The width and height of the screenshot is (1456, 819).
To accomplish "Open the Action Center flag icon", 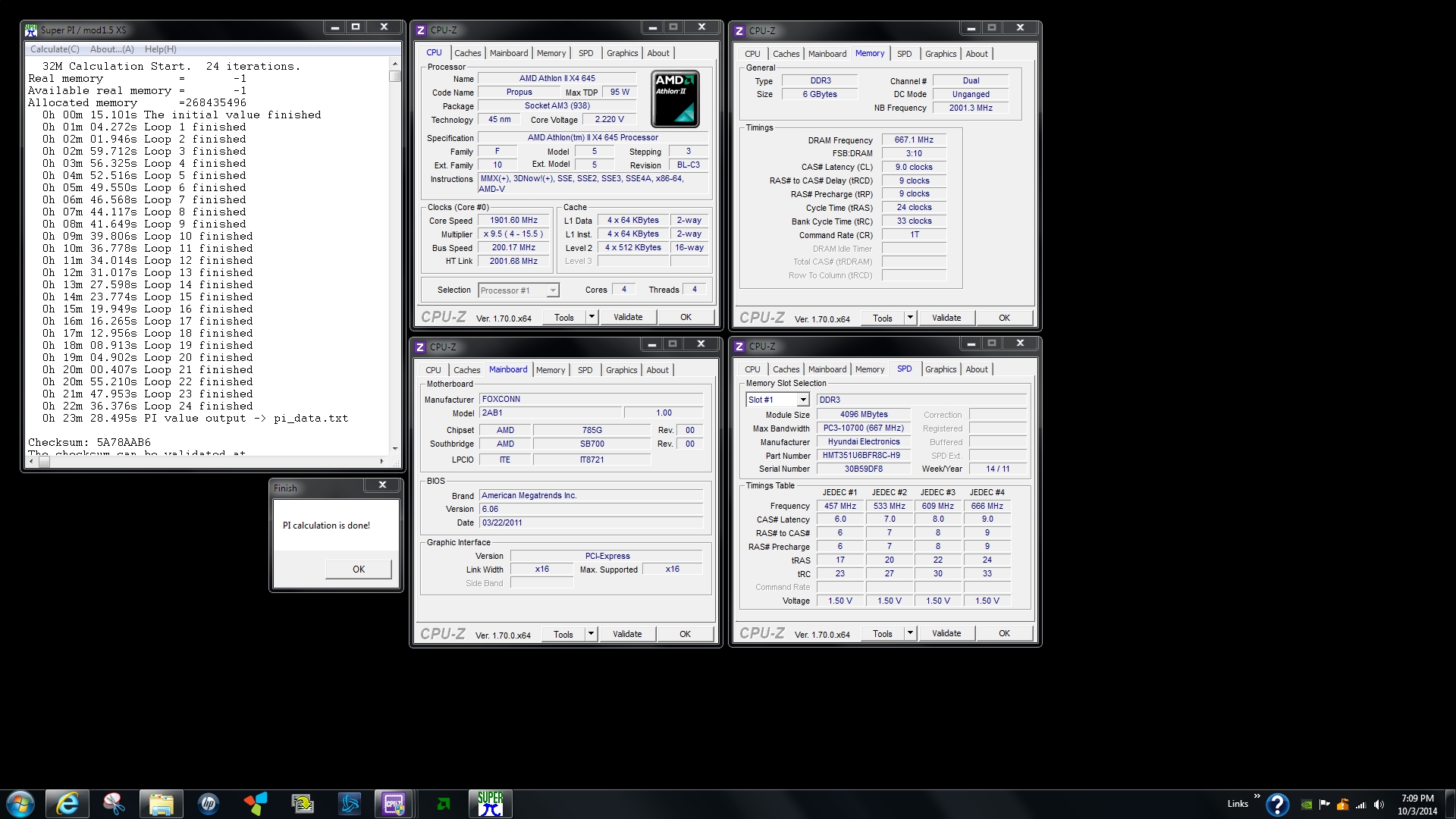I will [1325, 805].
